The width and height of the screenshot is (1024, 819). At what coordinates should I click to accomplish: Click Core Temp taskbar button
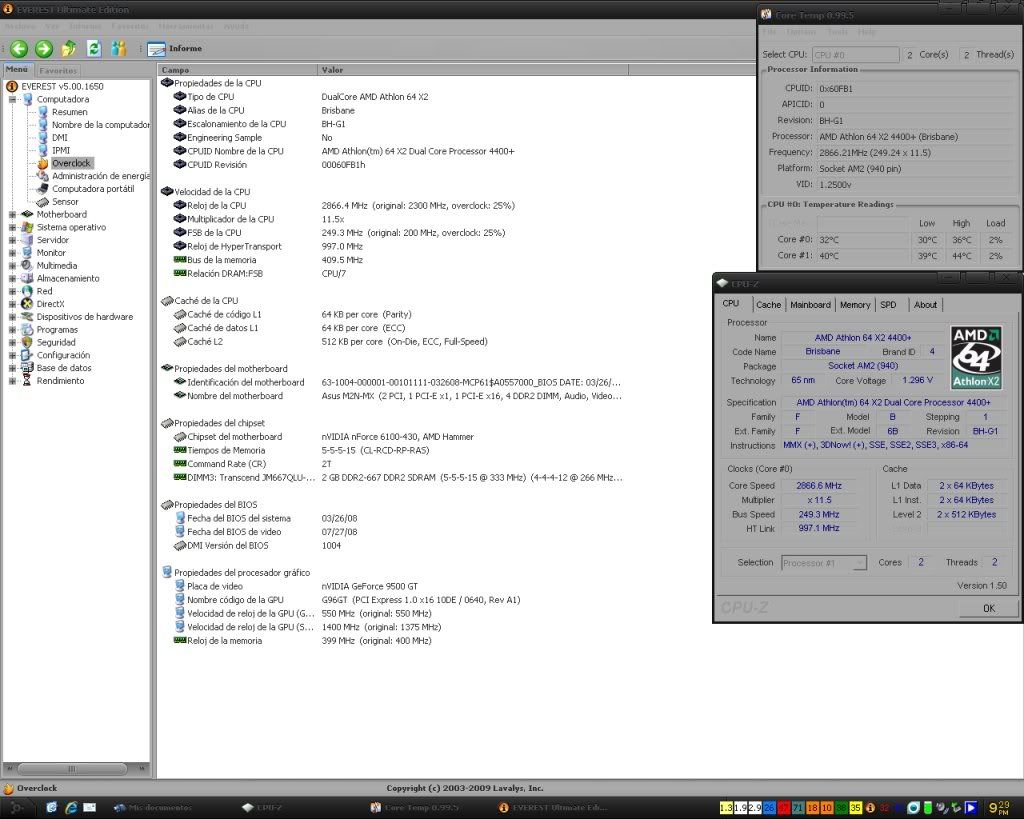pos(415,807)
